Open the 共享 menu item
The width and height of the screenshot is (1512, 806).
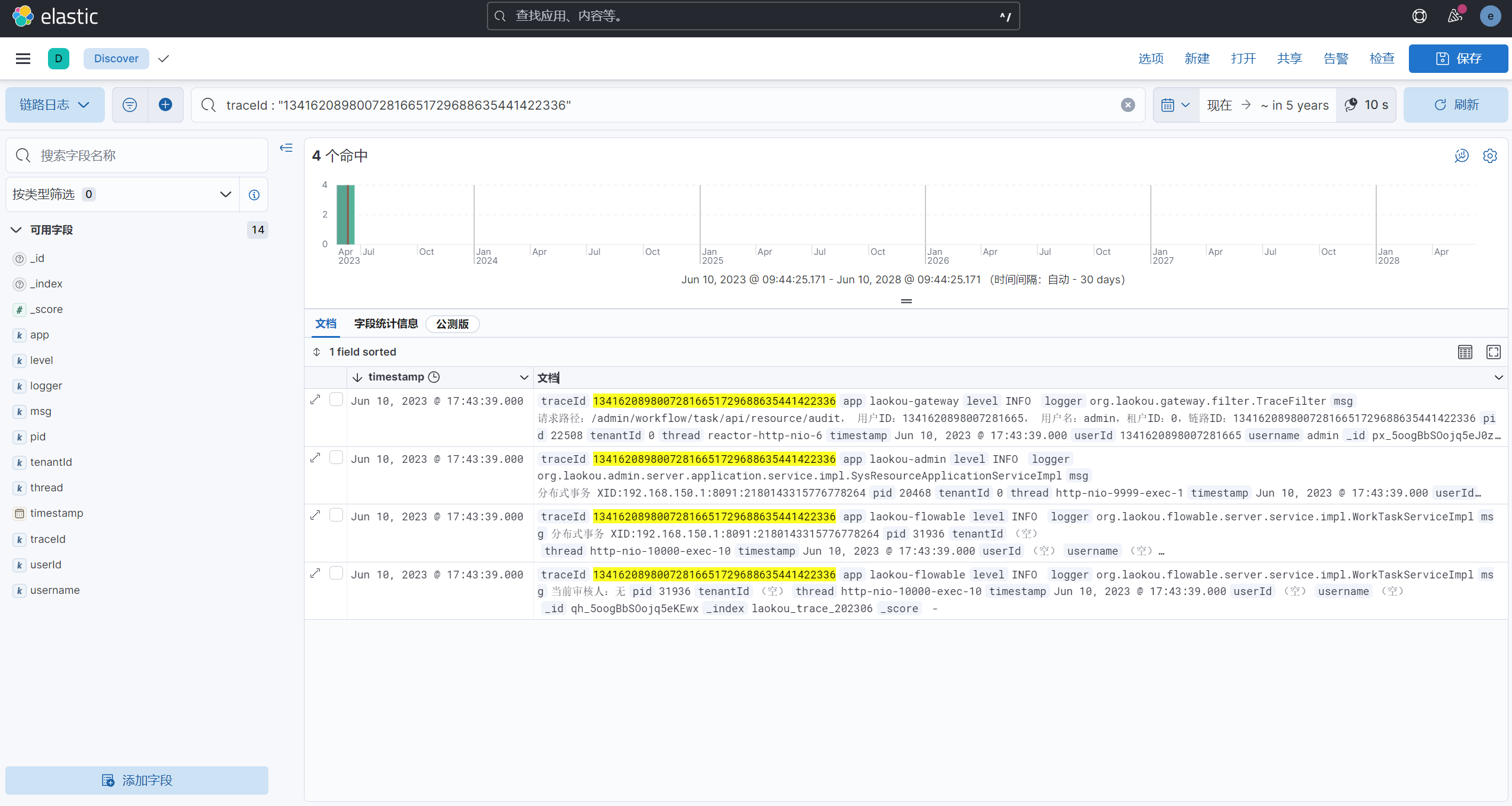(1289, 59)
